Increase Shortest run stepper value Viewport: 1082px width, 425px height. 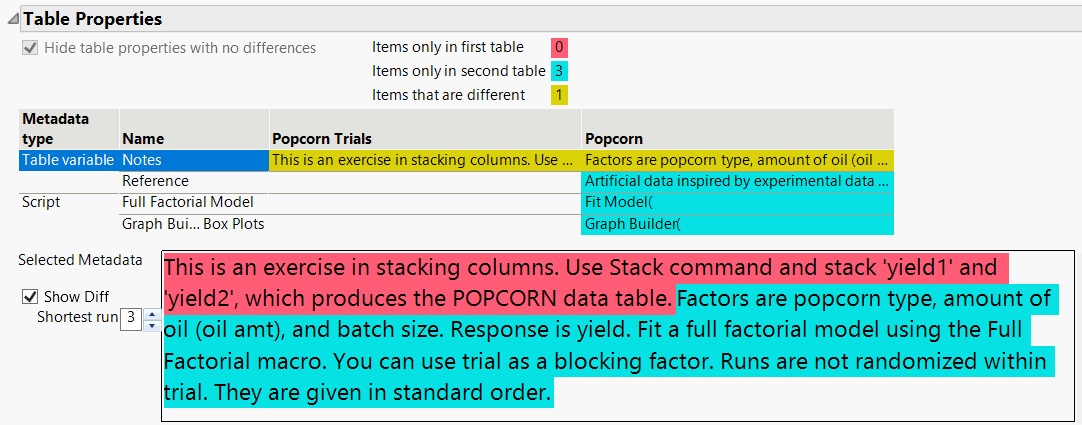(151, 313)
